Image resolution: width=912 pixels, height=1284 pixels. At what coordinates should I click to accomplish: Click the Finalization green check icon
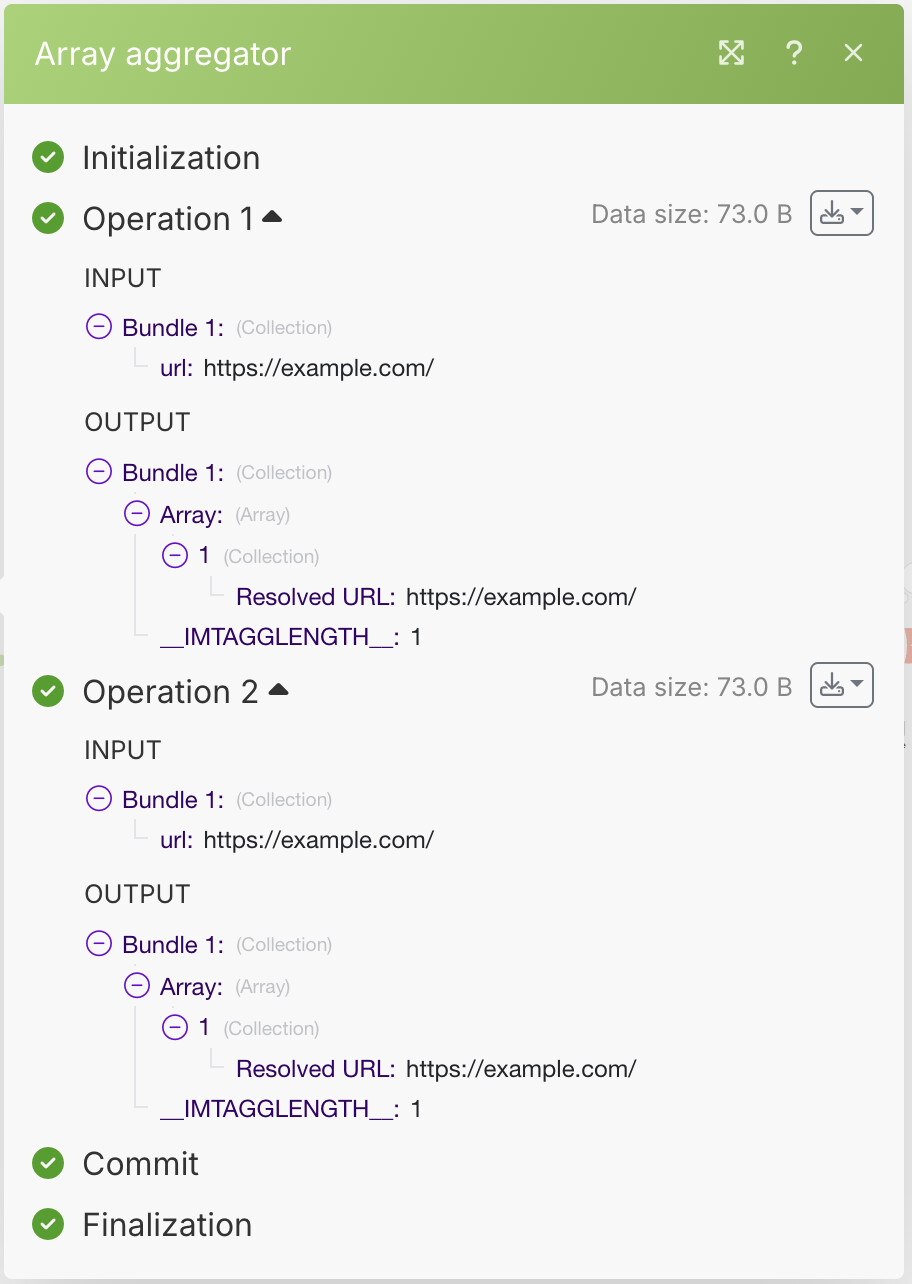48,1224
